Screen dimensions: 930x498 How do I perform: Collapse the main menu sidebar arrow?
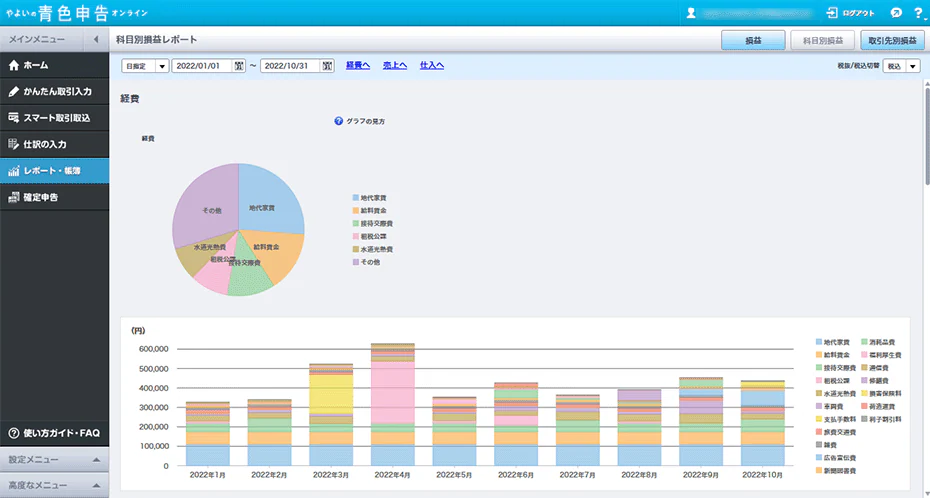point(96,39)
